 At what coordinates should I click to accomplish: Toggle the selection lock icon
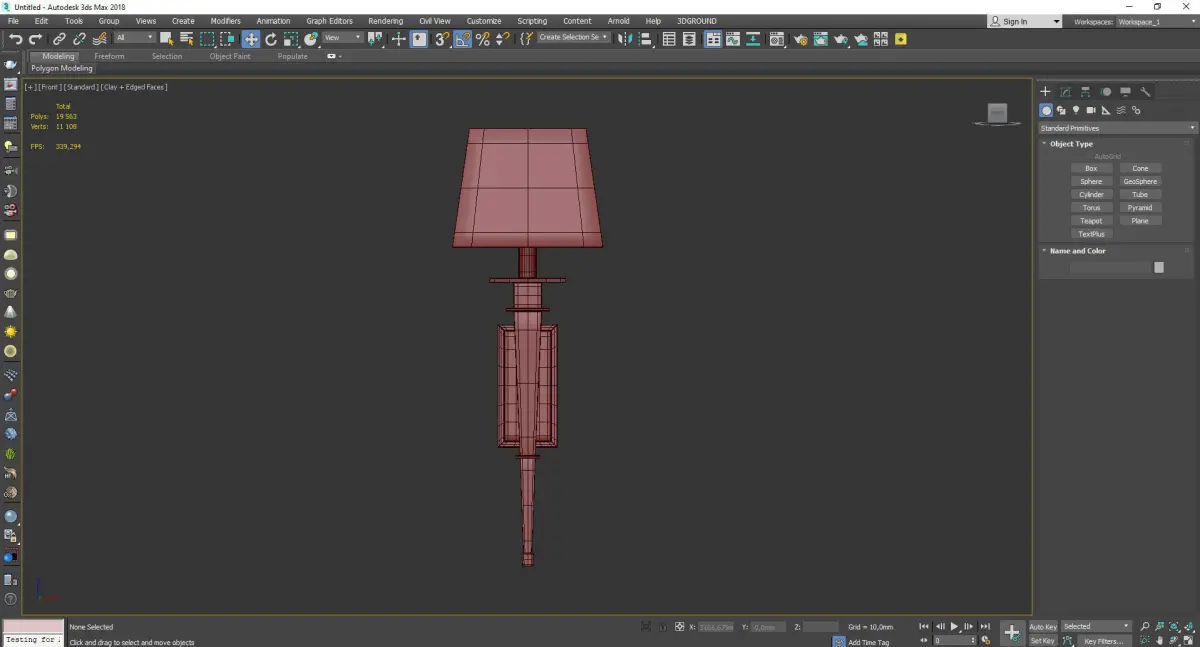point(663,626)
